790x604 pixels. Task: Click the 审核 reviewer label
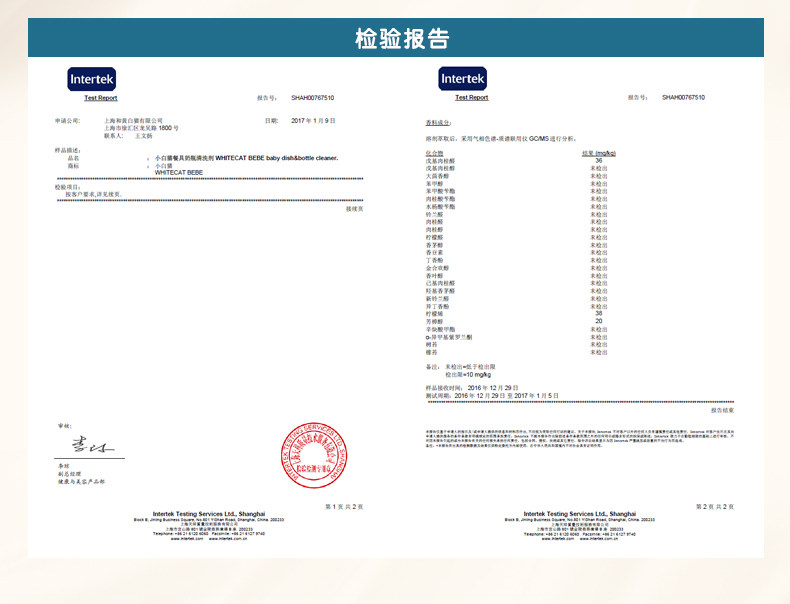64,426
